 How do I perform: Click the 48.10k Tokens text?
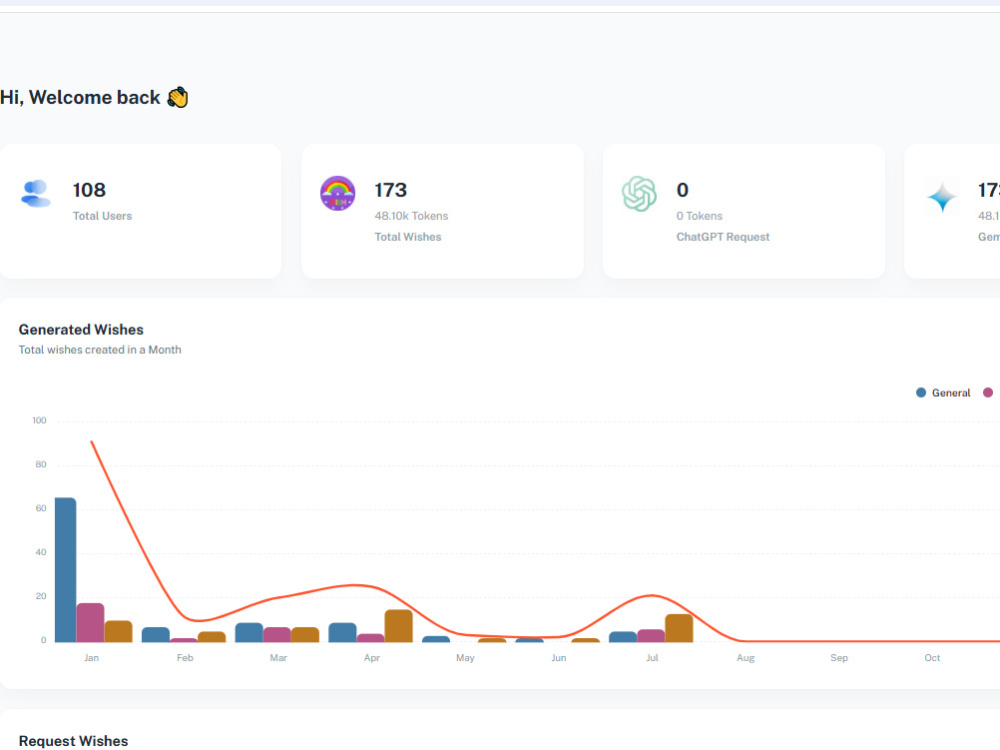point(411,216)
